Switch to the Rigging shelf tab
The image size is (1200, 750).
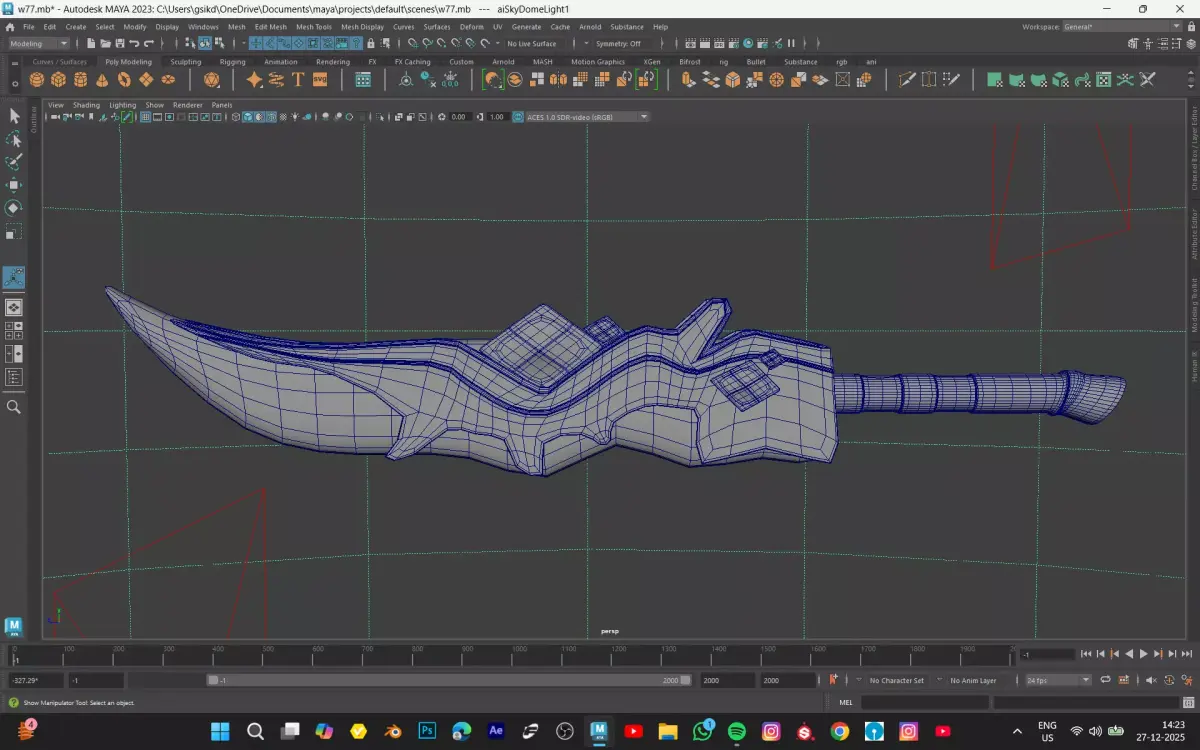(232, 62)
